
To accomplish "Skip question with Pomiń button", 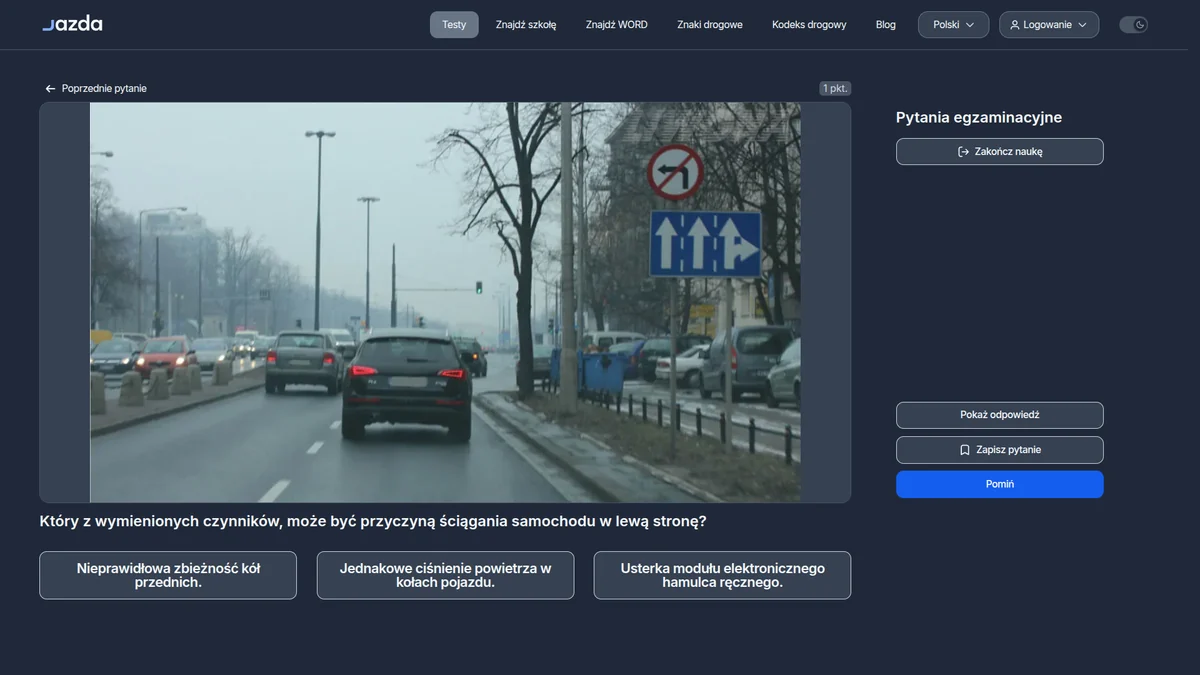I will [1000, 484].
